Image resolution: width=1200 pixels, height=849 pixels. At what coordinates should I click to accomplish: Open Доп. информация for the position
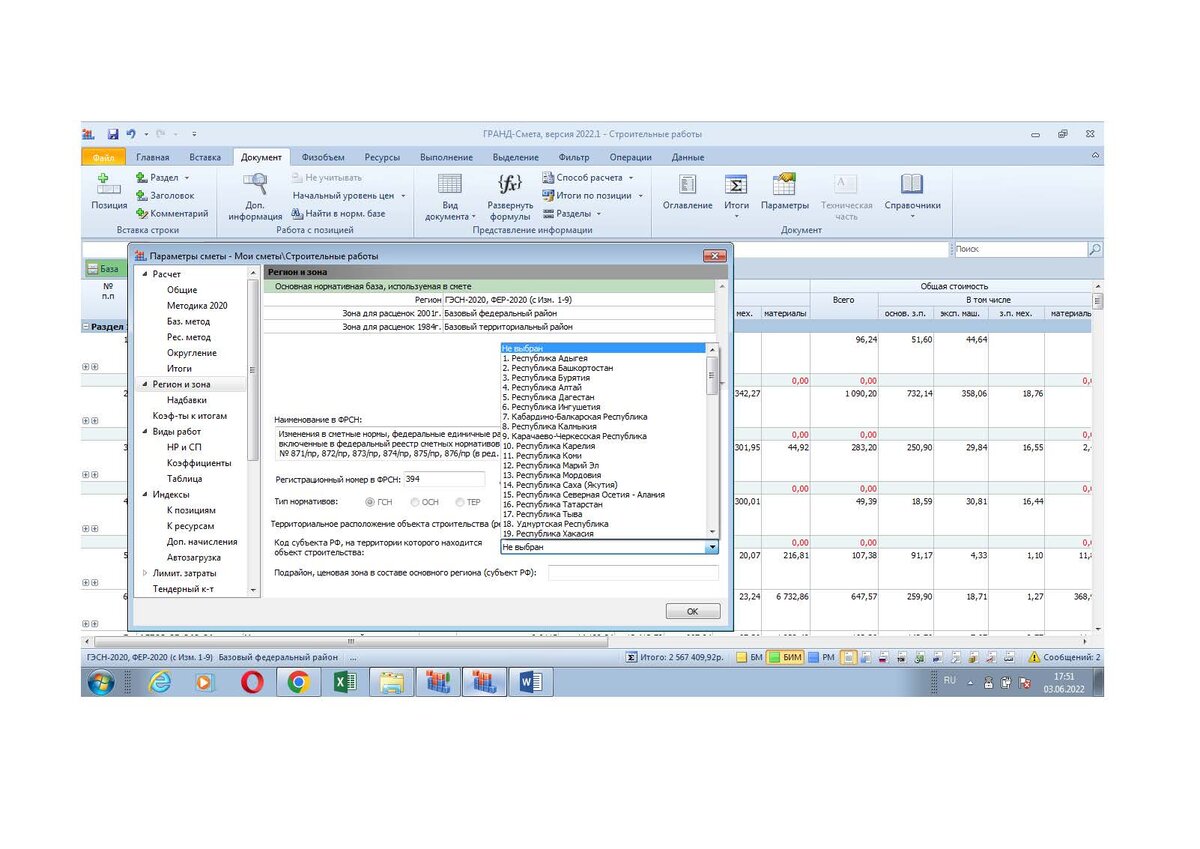(x=255, y=197)
